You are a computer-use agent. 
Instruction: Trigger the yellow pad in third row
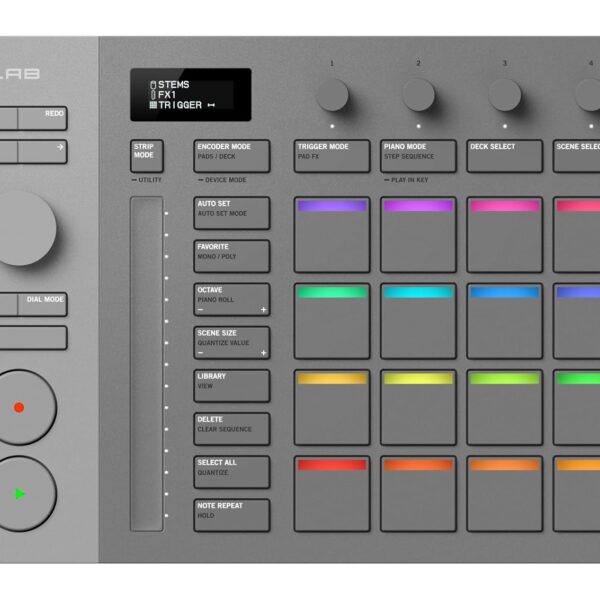(332, 408)
